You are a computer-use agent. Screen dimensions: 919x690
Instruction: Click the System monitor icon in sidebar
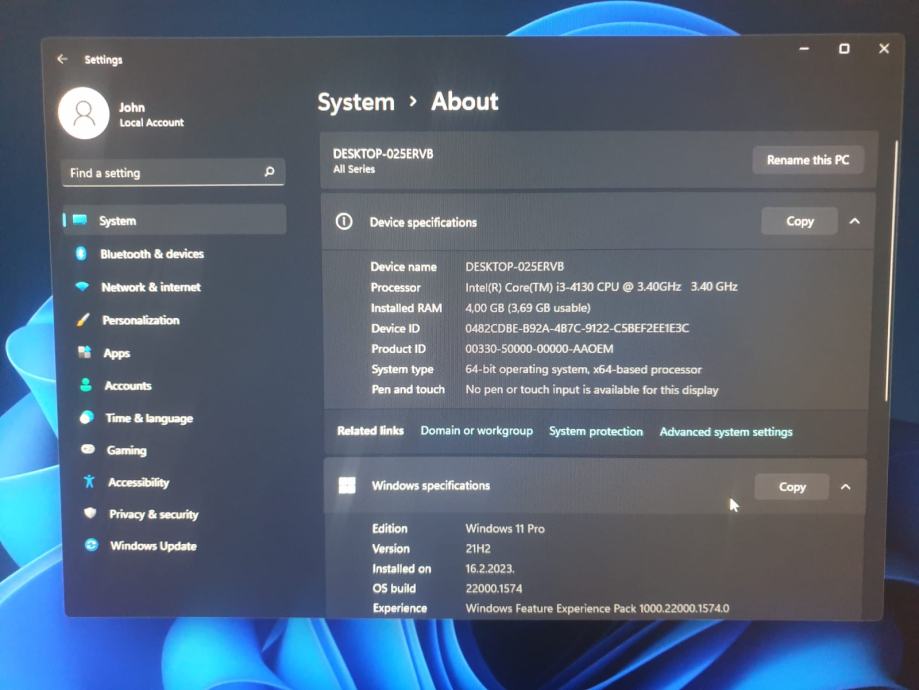click(80, 220)
